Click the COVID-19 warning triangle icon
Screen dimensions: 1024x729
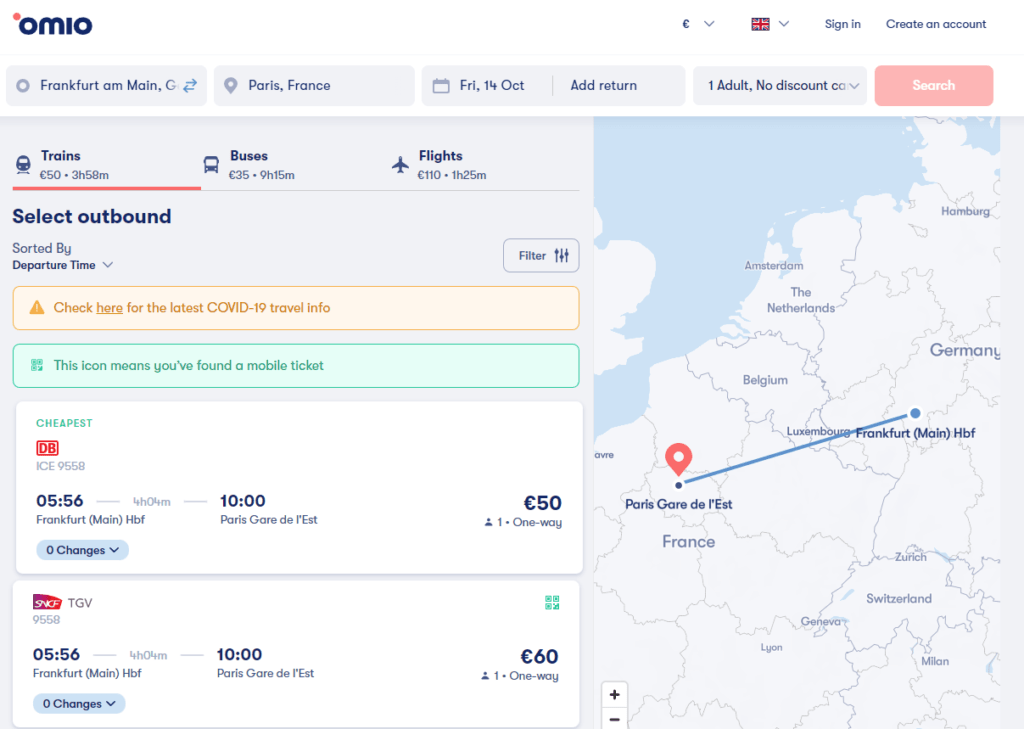click(37, 308)
